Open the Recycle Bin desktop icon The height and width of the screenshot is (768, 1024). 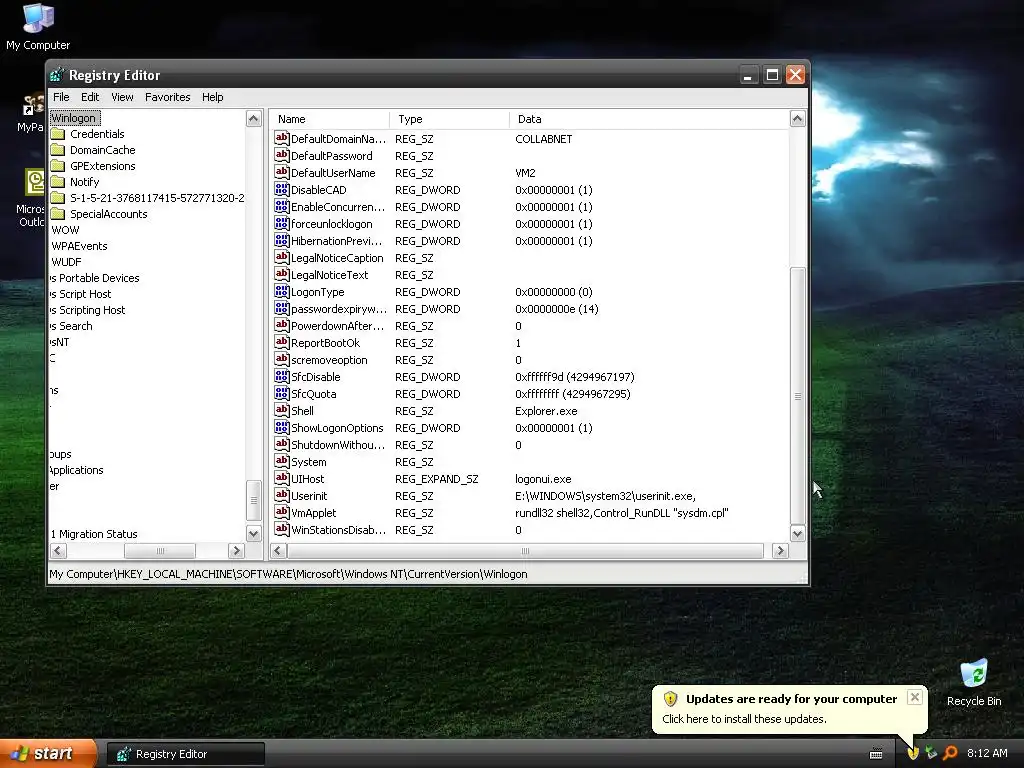[x=974, y=682]
